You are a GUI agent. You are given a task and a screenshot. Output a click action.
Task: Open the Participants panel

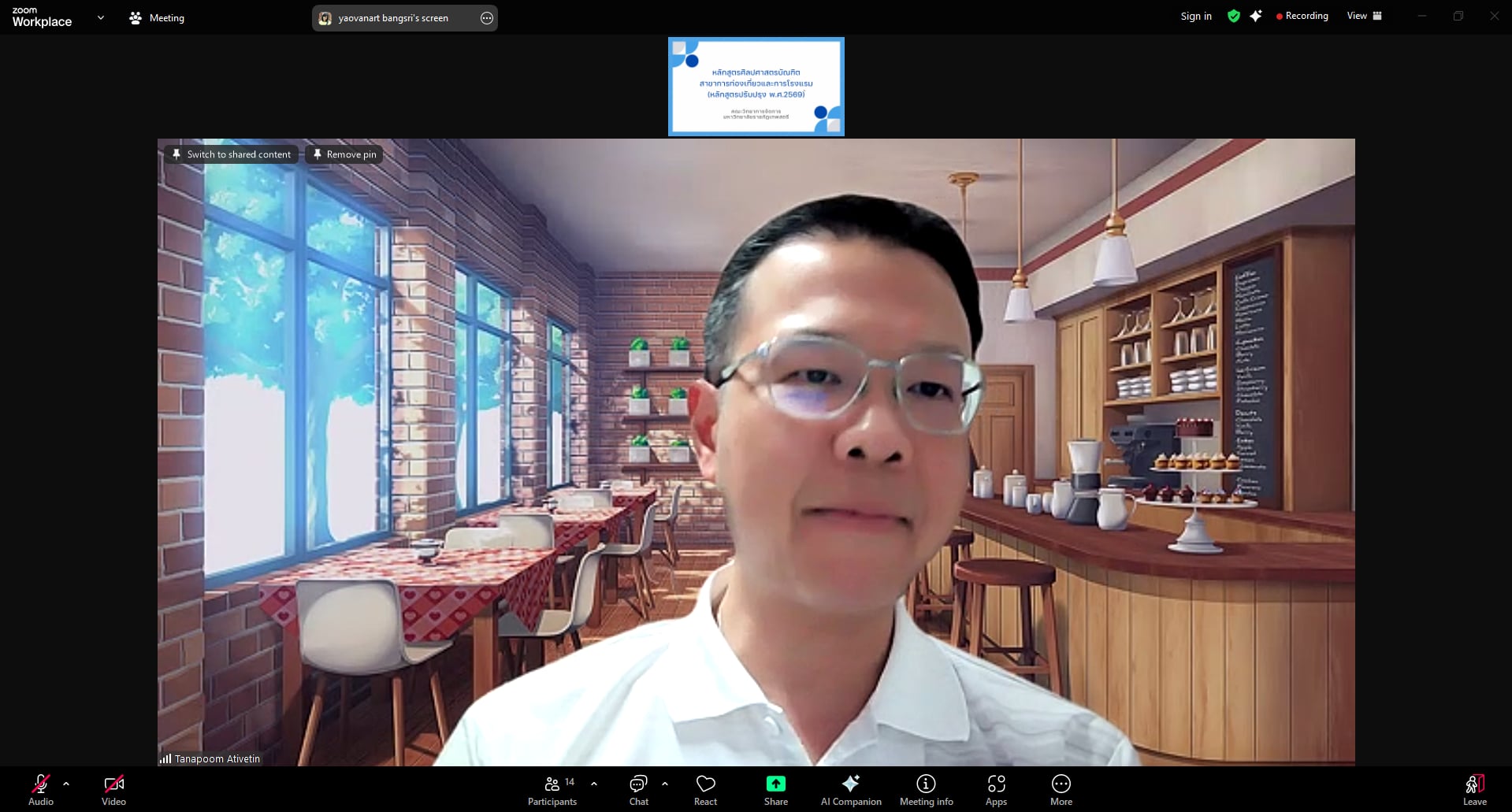pyautogui.click(x=552, y=789)
